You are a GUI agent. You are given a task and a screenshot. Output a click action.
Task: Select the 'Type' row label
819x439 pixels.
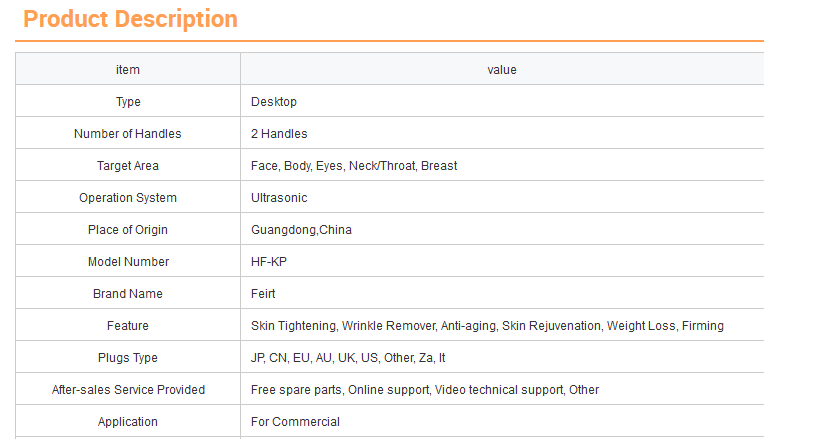click(x=128, y=102)
